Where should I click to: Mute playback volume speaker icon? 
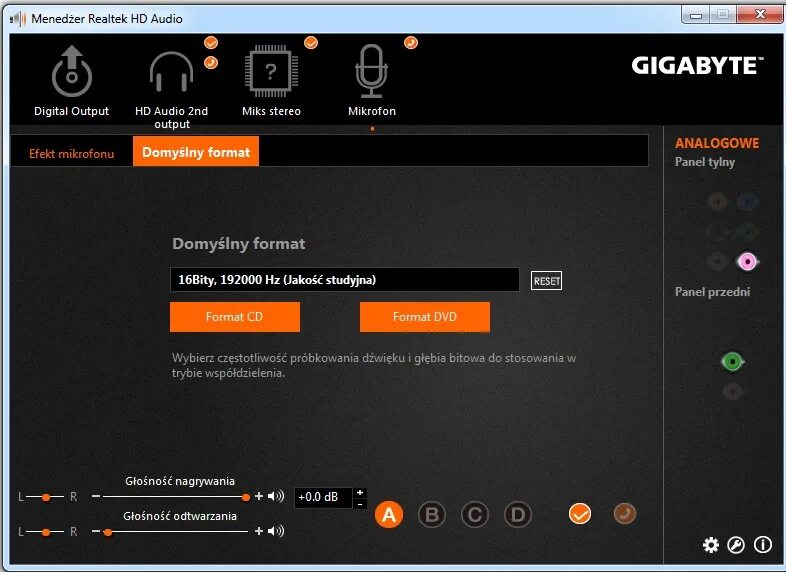coord(276,531)
